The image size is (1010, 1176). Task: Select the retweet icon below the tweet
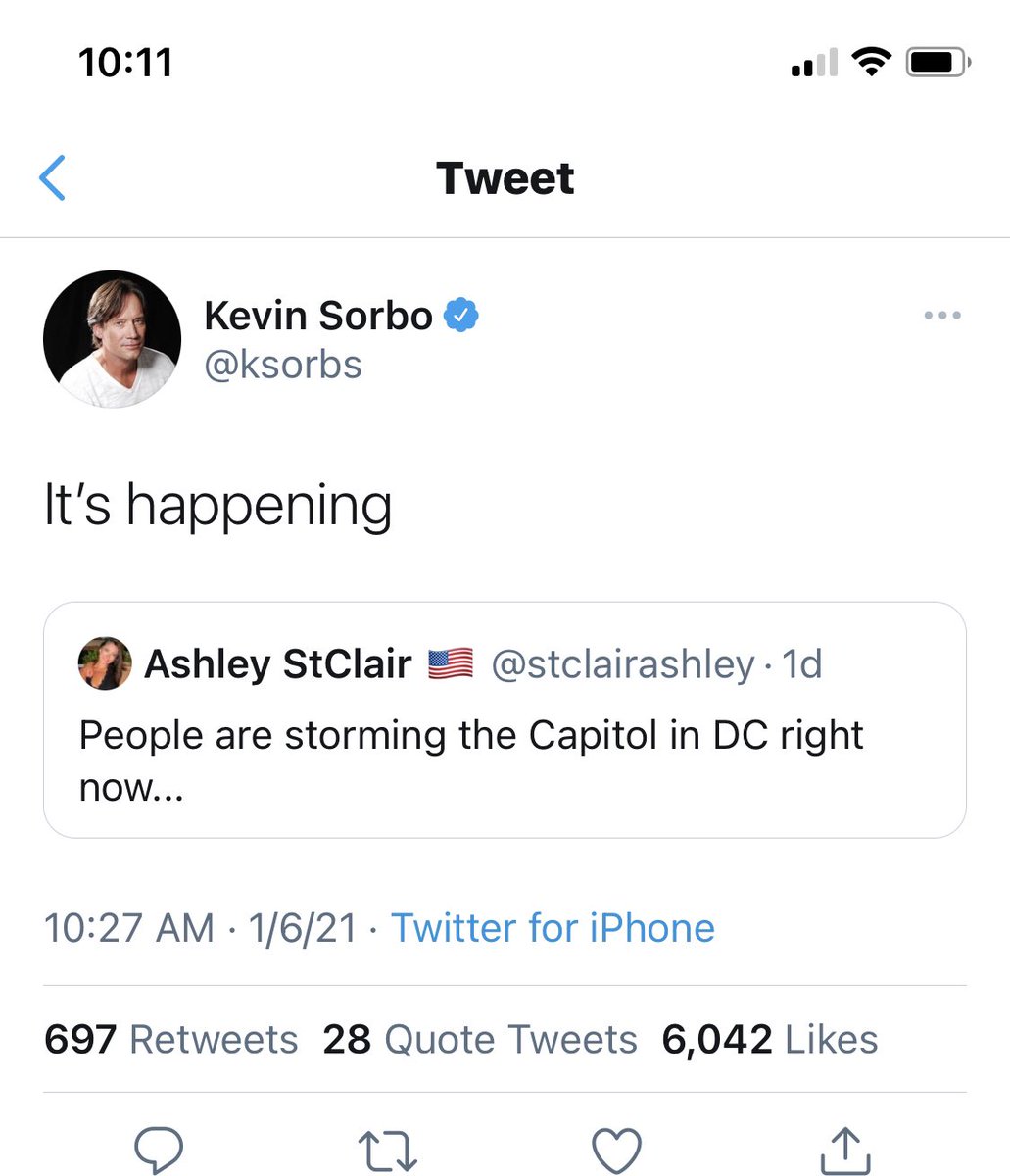click(390, 1149)
